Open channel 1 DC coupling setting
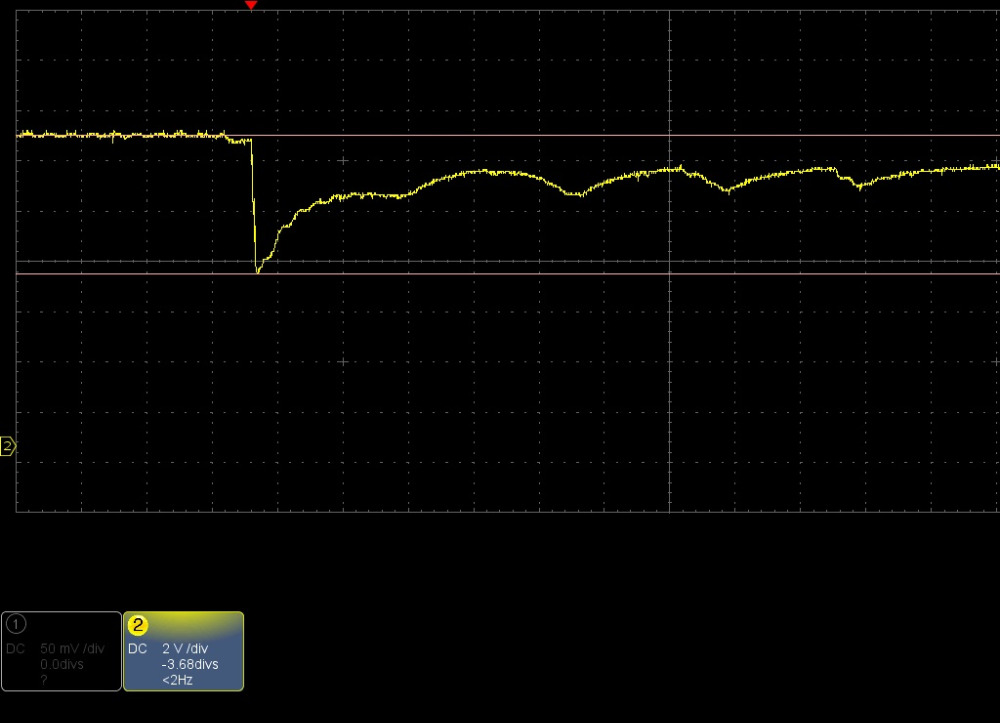 pyautogui.click(x=15, y=648)
